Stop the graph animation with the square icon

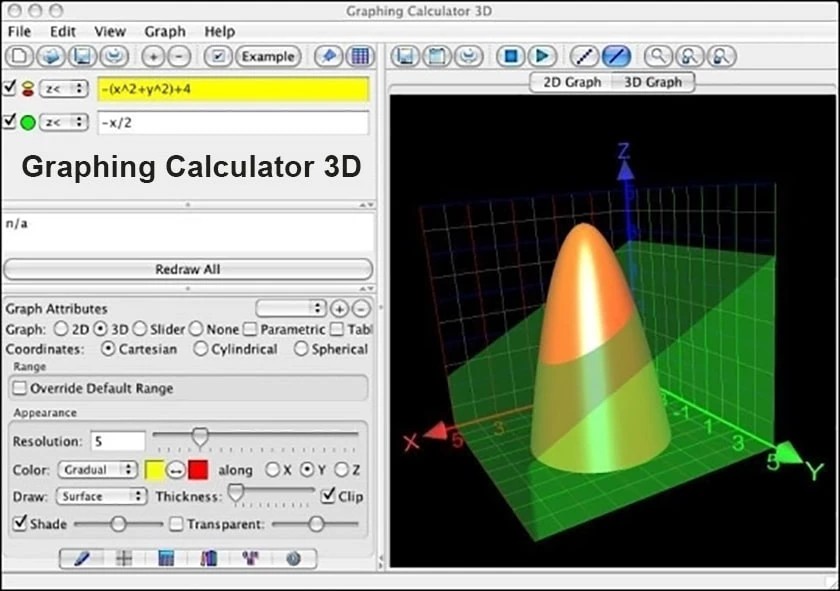point(511,56)
